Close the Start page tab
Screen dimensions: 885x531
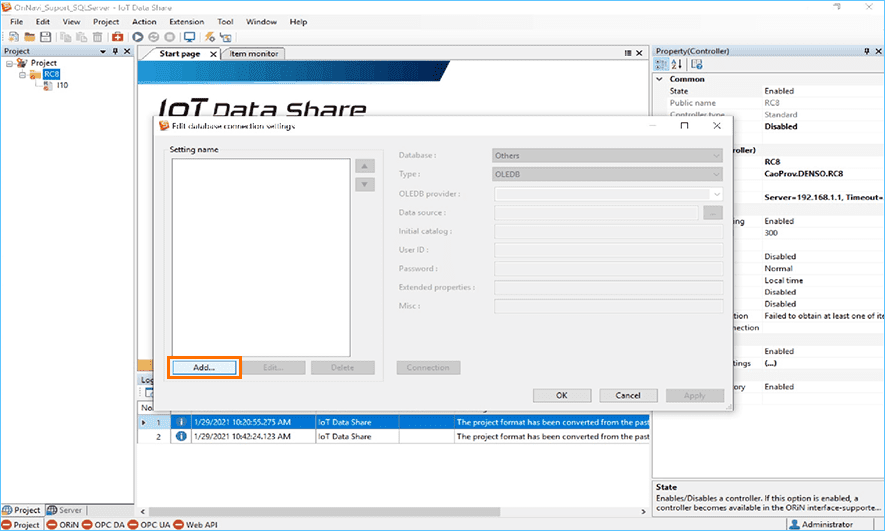213,54
